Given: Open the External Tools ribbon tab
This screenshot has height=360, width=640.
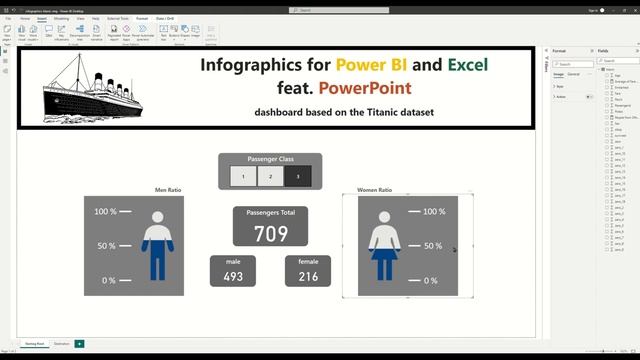Looking at the screenshot, I should point(118,19).
